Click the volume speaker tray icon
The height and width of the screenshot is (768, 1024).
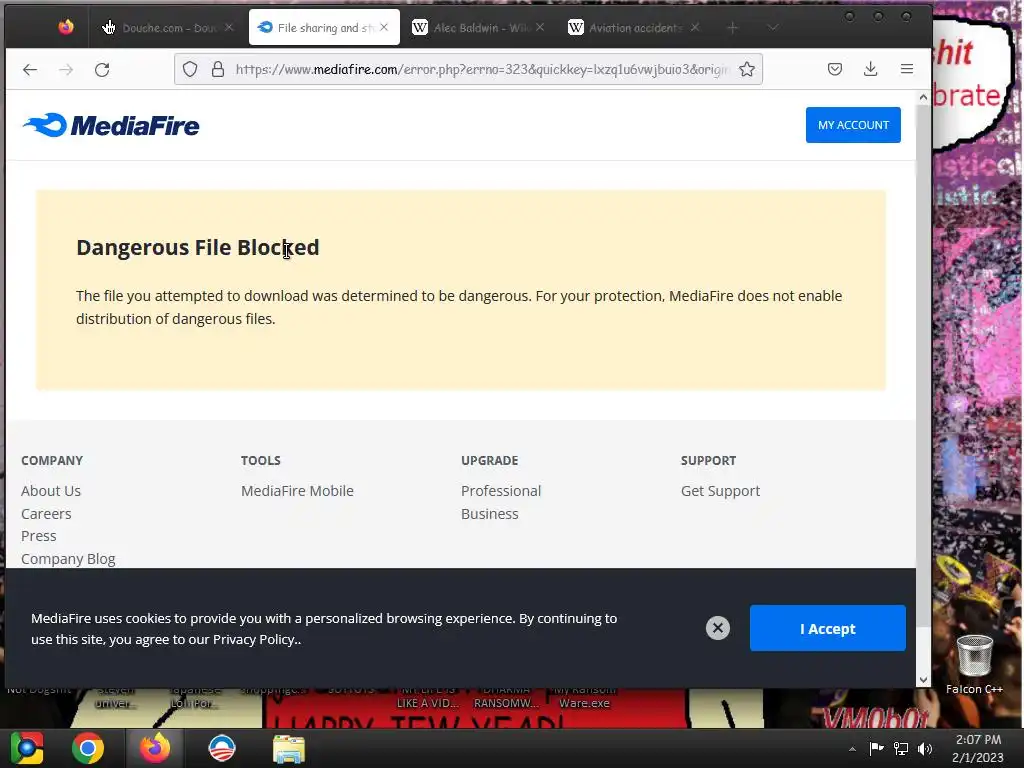click(925, 749)
